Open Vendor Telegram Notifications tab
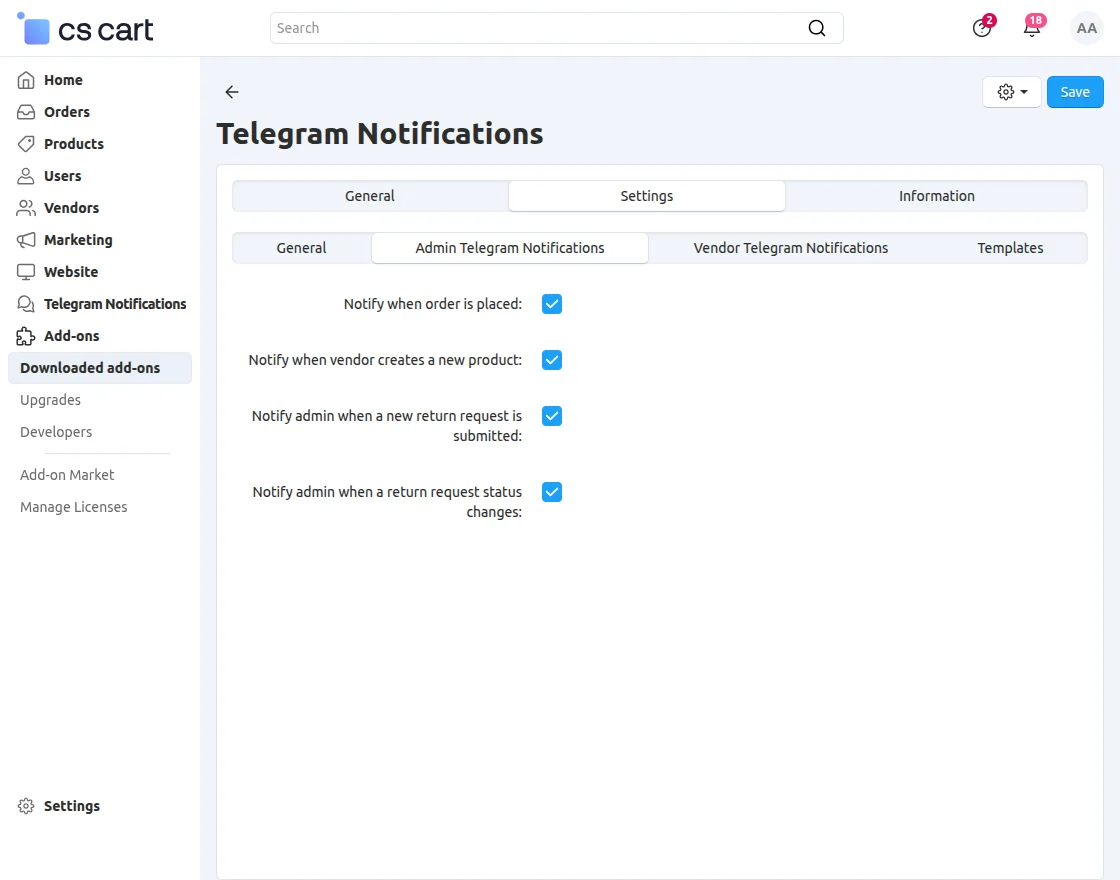Image resolution: width=1120 pixels, height=880 pixels. (x=791, y=248)
